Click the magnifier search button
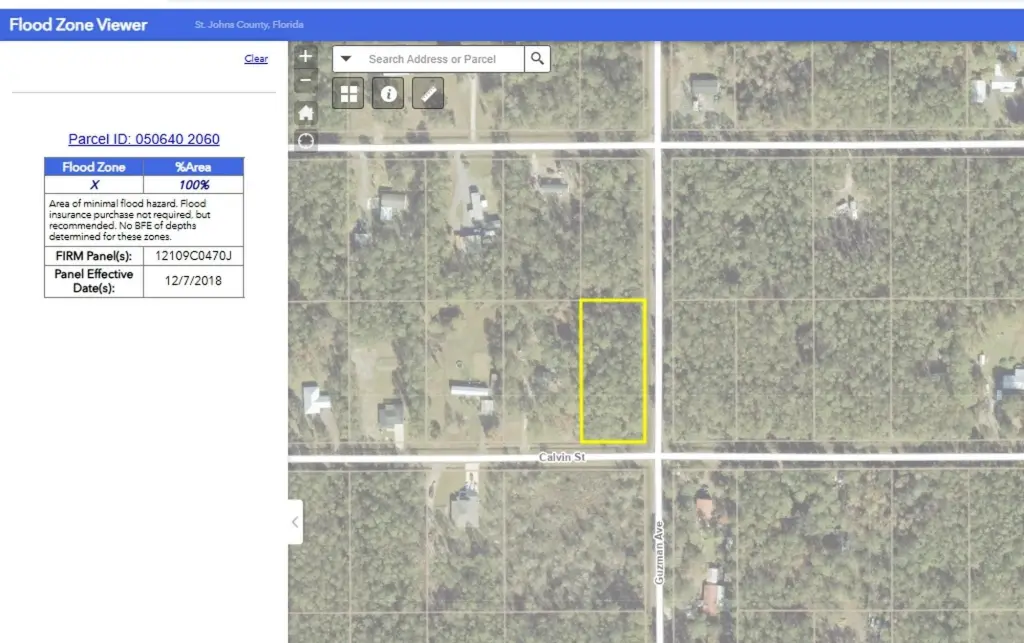Image resolution: width=1024 pixels, height=643 pixels. [537, 59]
